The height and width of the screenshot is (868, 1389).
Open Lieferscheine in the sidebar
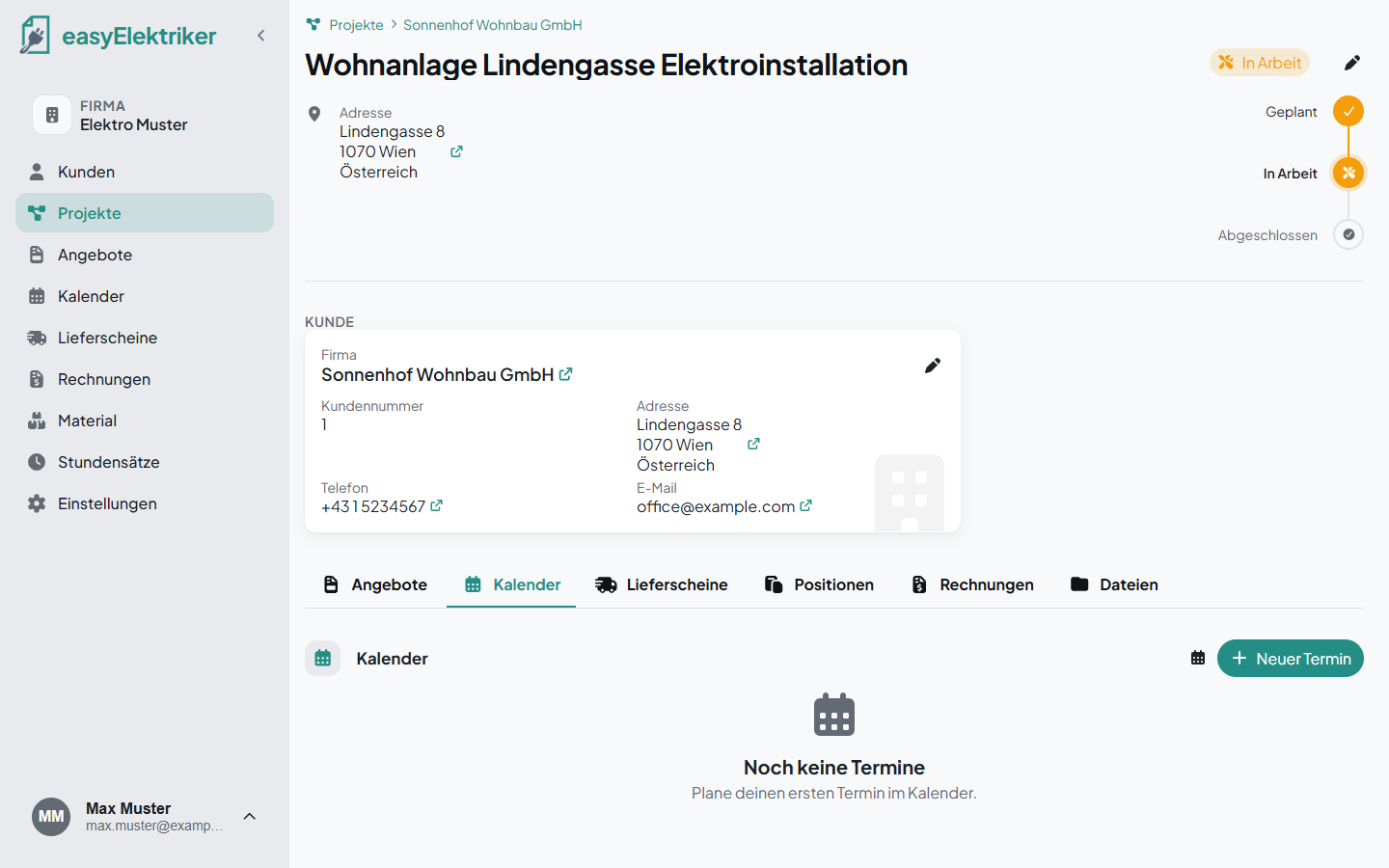coord(145,338)
